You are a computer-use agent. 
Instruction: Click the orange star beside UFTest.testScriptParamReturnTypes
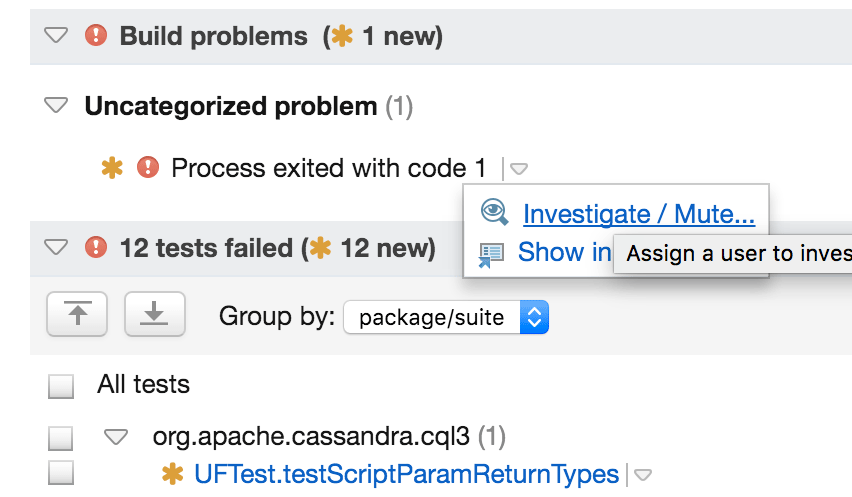coord(172,474)
